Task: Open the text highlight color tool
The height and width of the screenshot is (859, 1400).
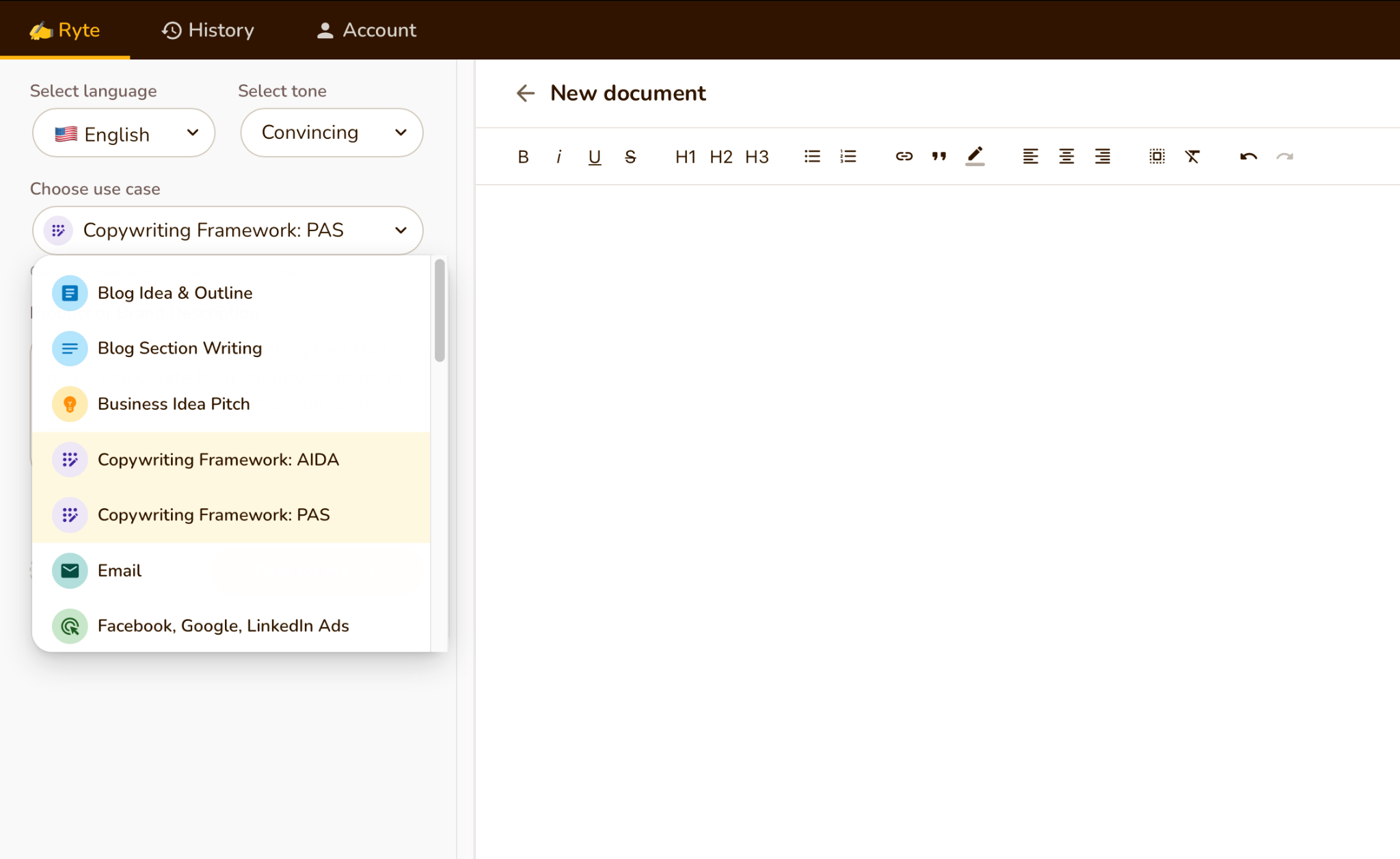Action: [975, 157]
